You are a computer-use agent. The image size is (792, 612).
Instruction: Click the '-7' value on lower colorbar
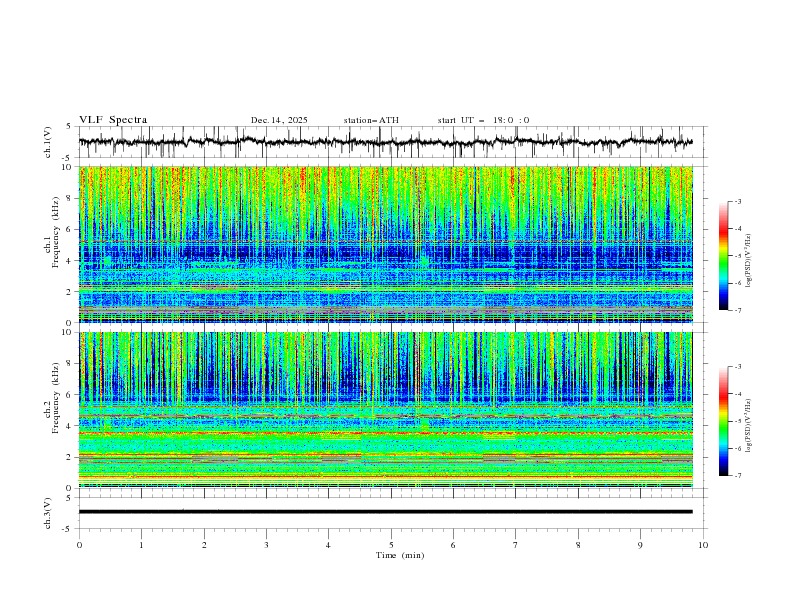point(738,476)
